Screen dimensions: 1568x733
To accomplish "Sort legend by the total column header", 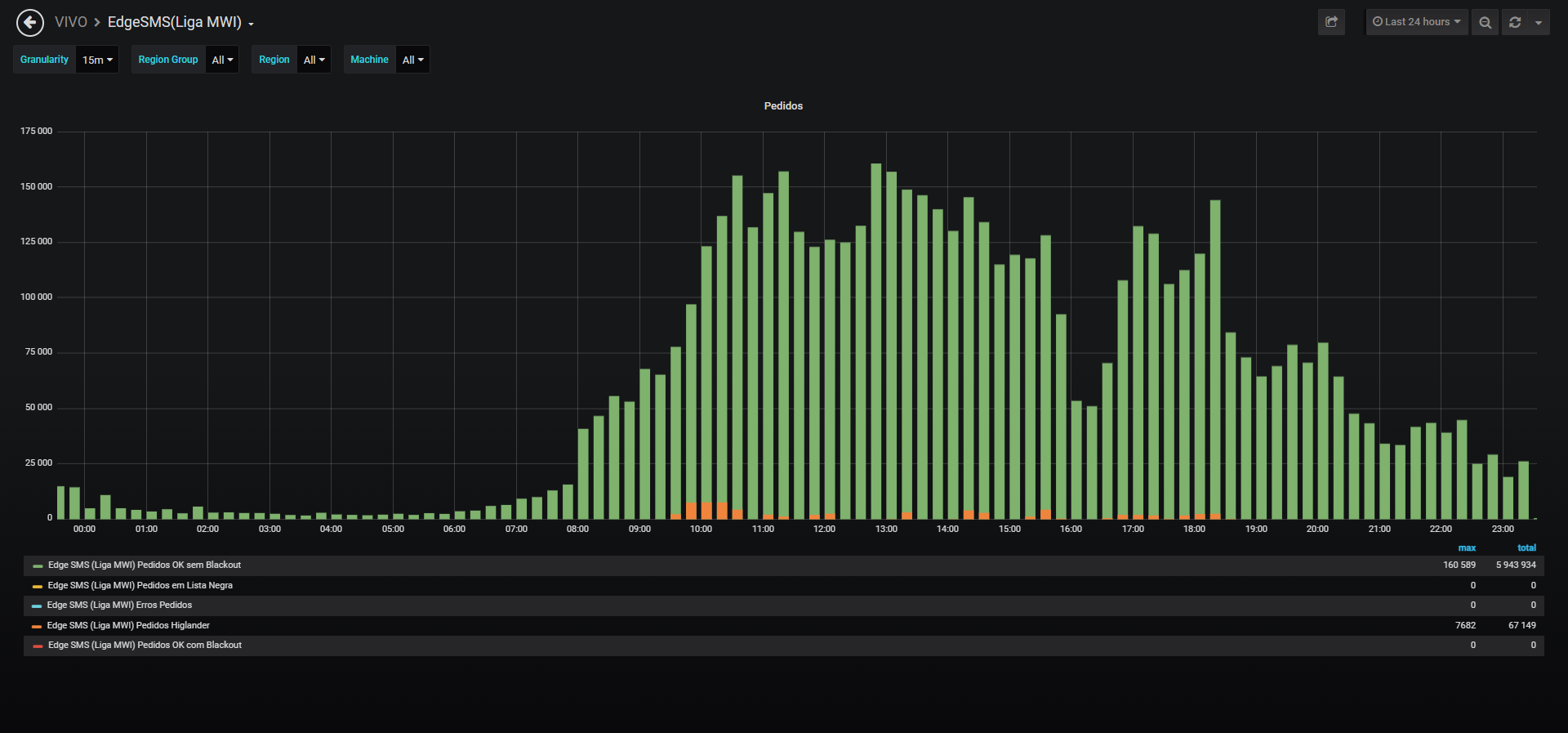I will [1526, 548].
